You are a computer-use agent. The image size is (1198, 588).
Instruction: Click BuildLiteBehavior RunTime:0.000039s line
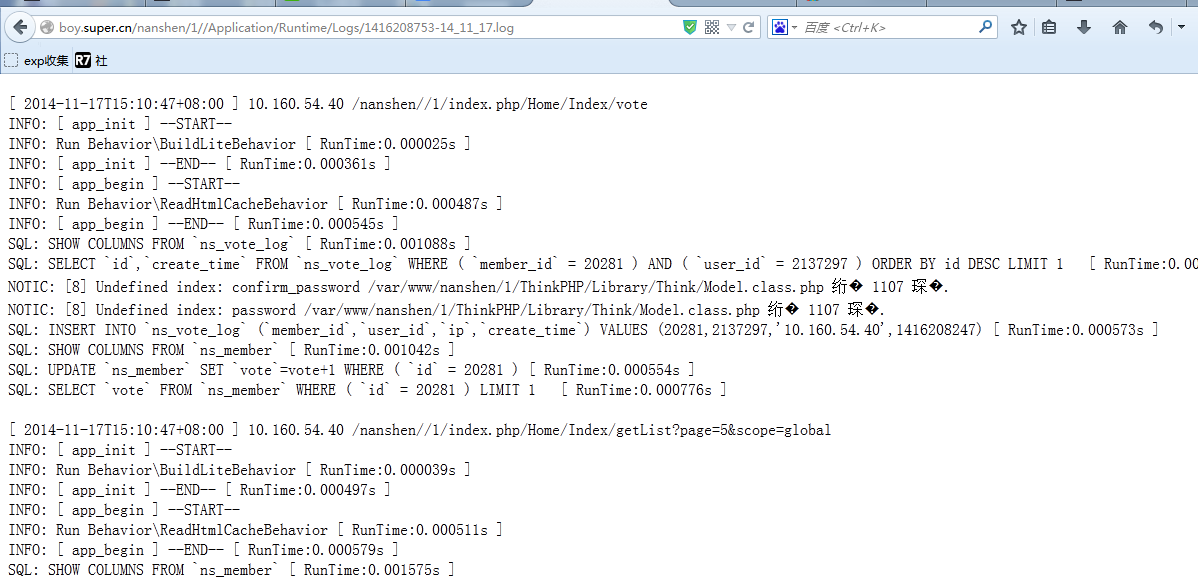tap(239, 470)
